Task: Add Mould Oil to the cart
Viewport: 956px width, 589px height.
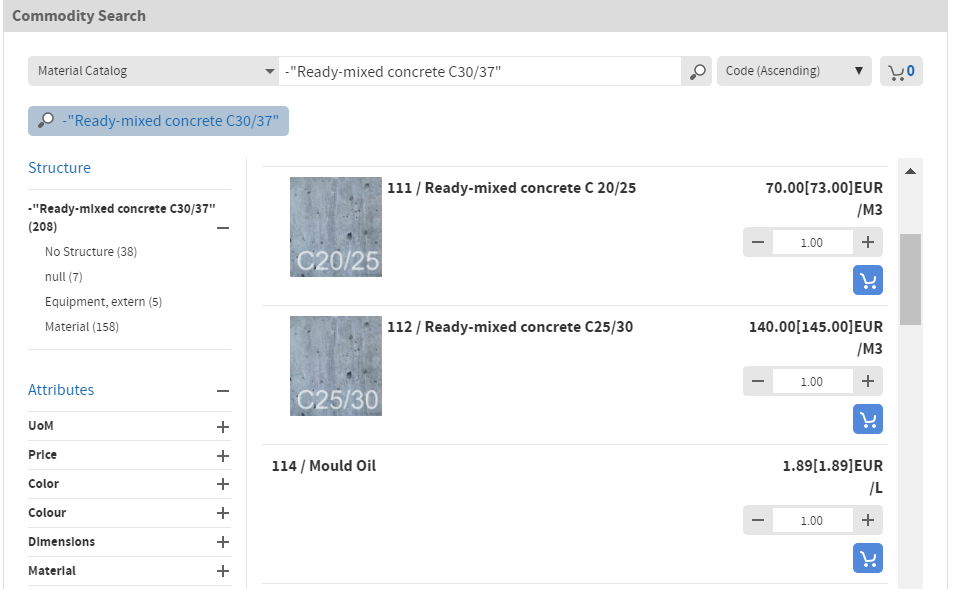Action: tap(868, 559)
